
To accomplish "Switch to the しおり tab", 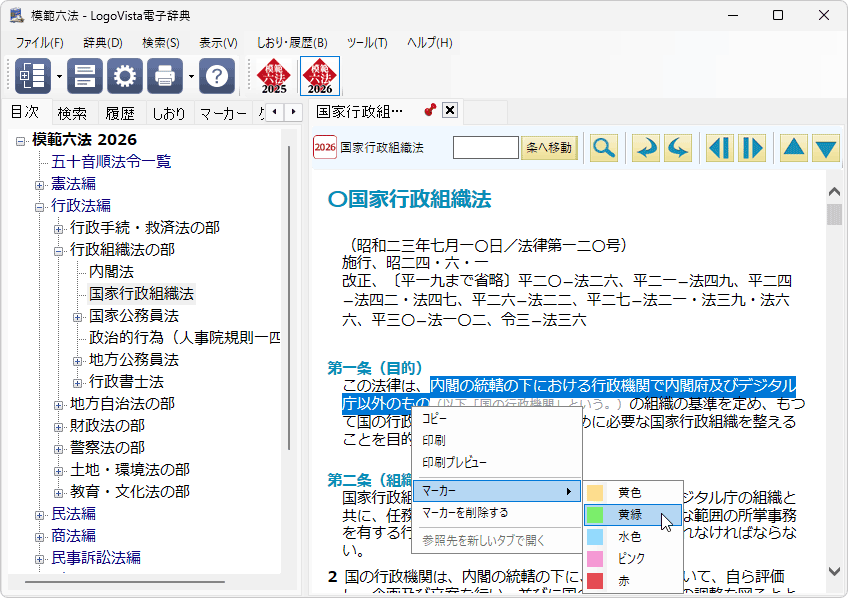I will tap(168, 113).
